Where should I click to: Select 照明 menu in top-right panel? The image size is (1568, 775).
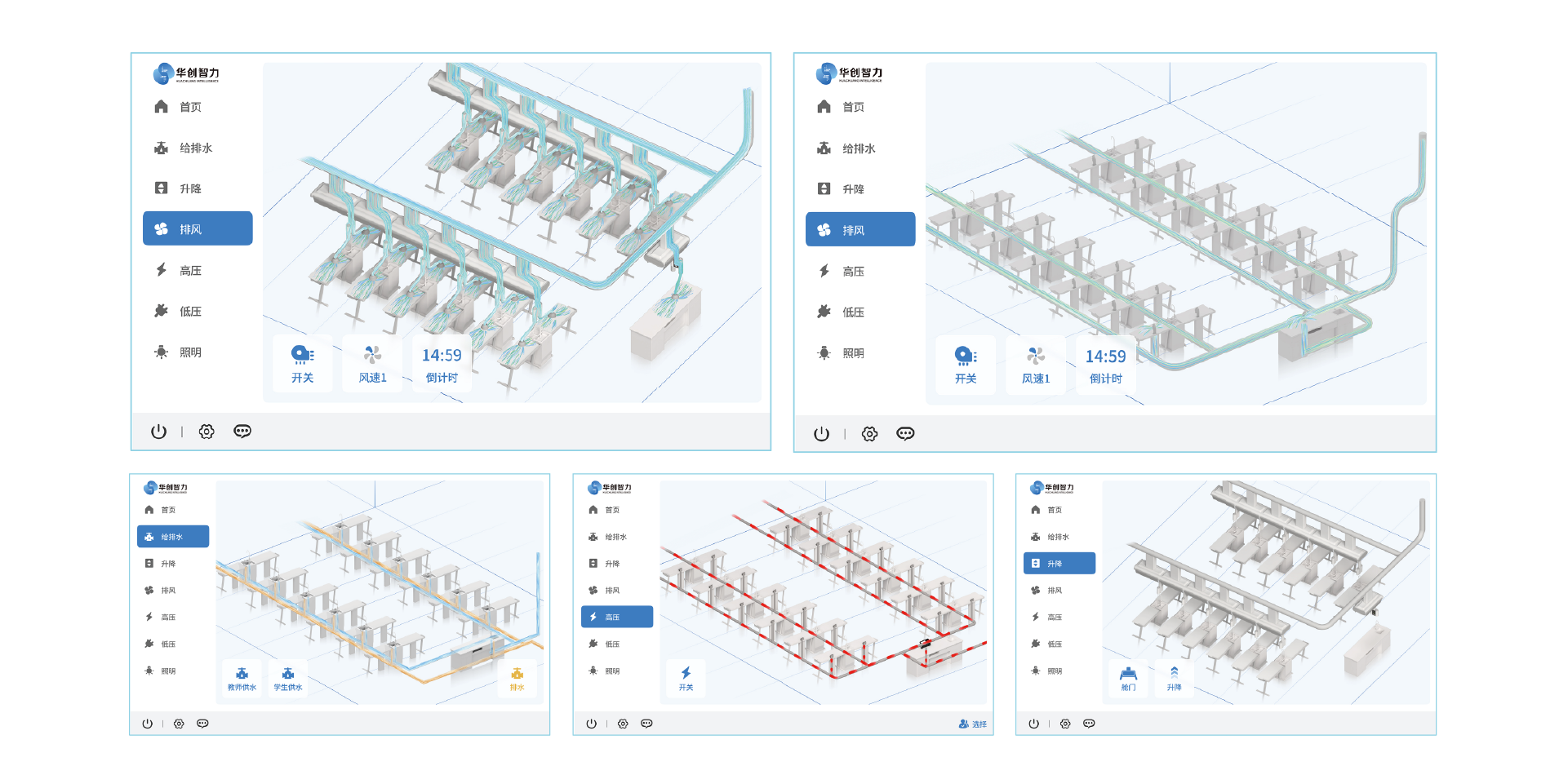[854, 353]
